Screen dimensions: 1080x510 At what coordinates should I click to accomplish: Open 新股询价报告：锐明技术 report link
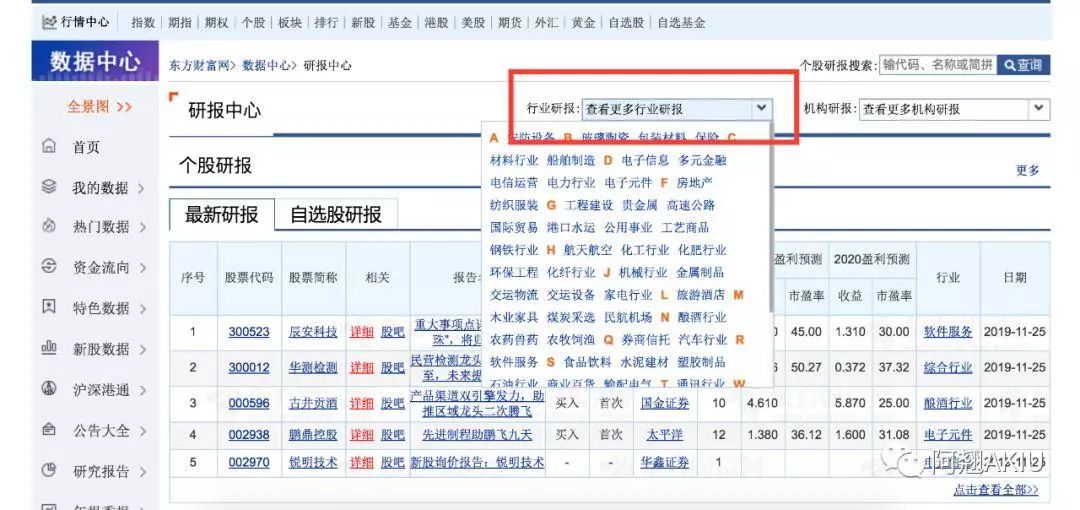click(x=477, y=462)
